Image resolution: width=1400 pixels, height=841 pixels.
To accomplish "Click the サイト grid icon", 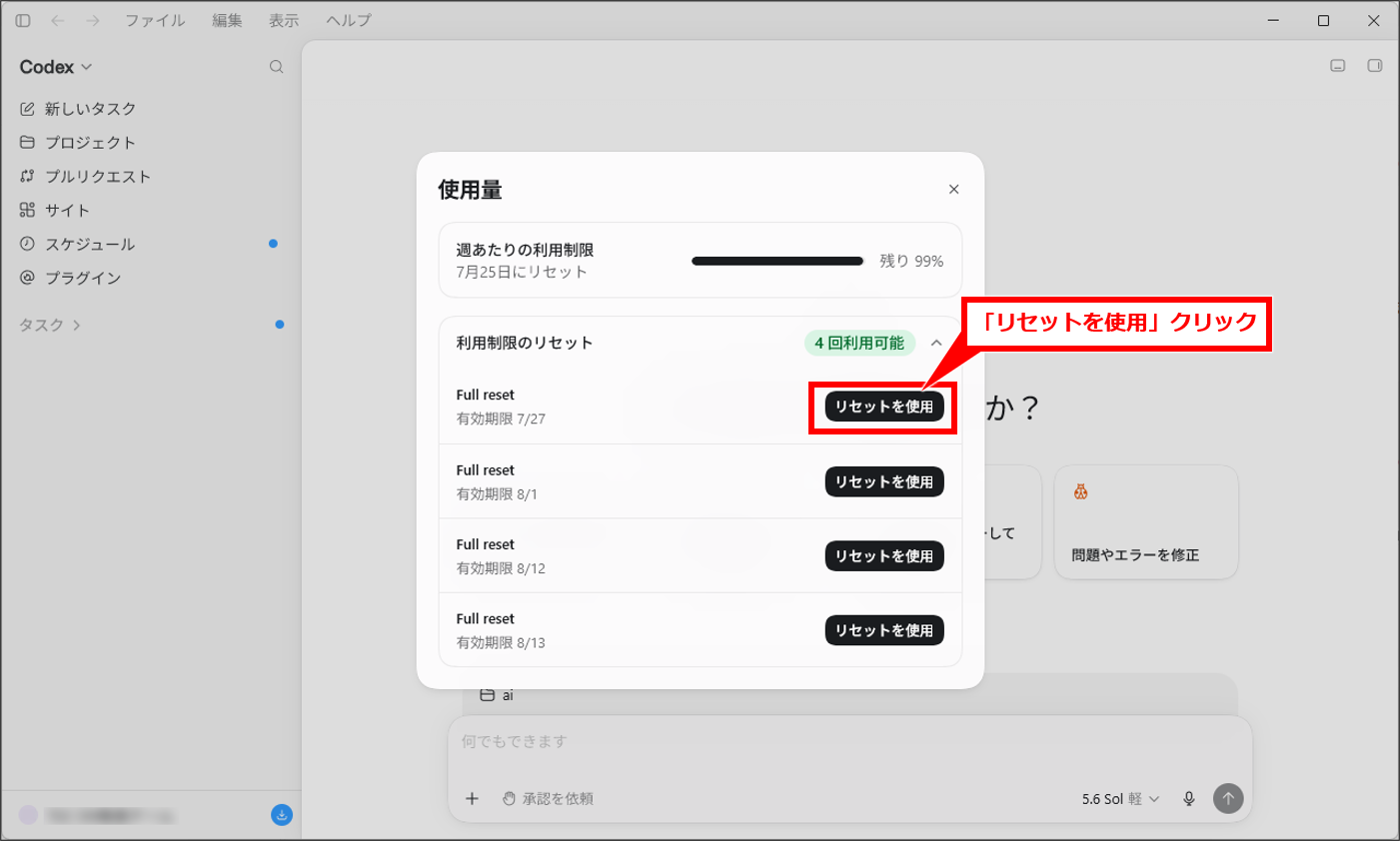I will (27, 210).
